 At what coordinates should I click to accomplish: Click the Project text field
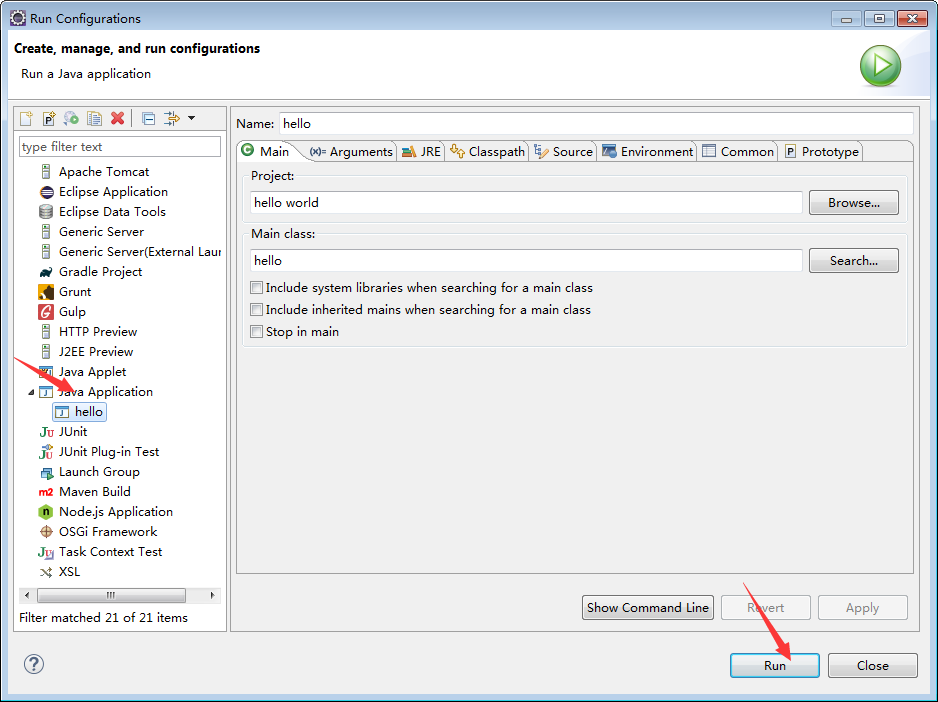[526, 203]
